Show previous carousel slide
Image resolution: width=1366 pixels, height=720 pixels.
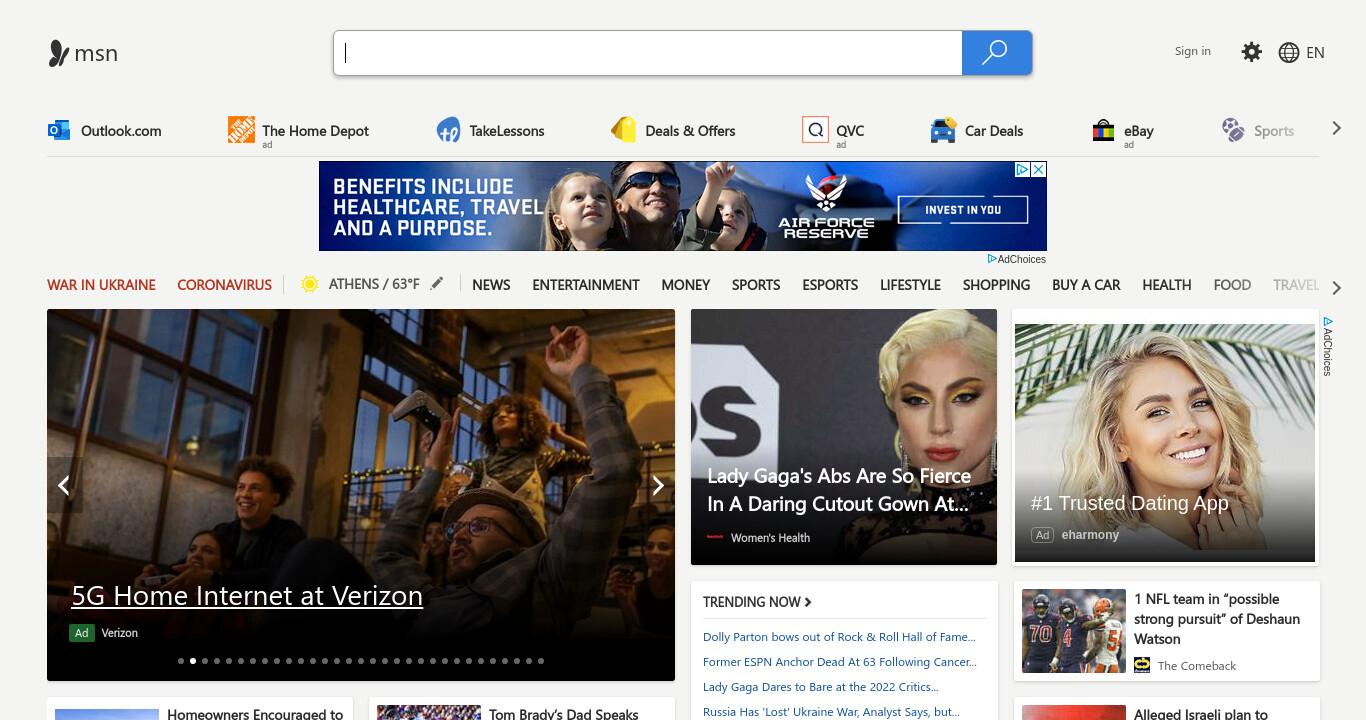[64, 486]
